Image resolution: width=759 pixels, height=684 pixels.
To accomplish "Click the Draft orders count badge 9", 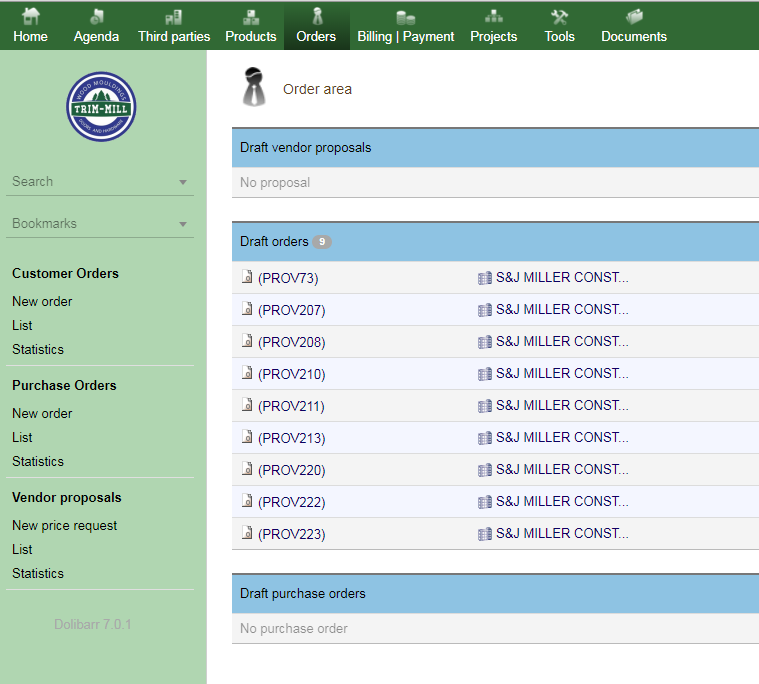I will [322, 242].
